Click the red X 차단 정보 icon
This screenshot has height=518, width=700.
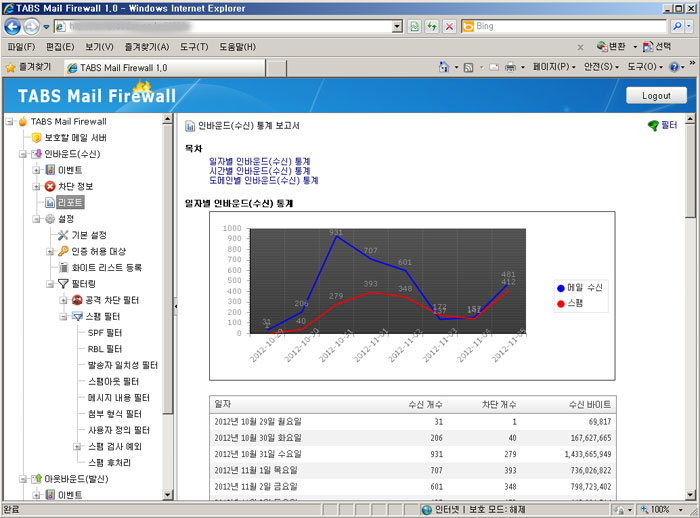click(x=50, y=186)
